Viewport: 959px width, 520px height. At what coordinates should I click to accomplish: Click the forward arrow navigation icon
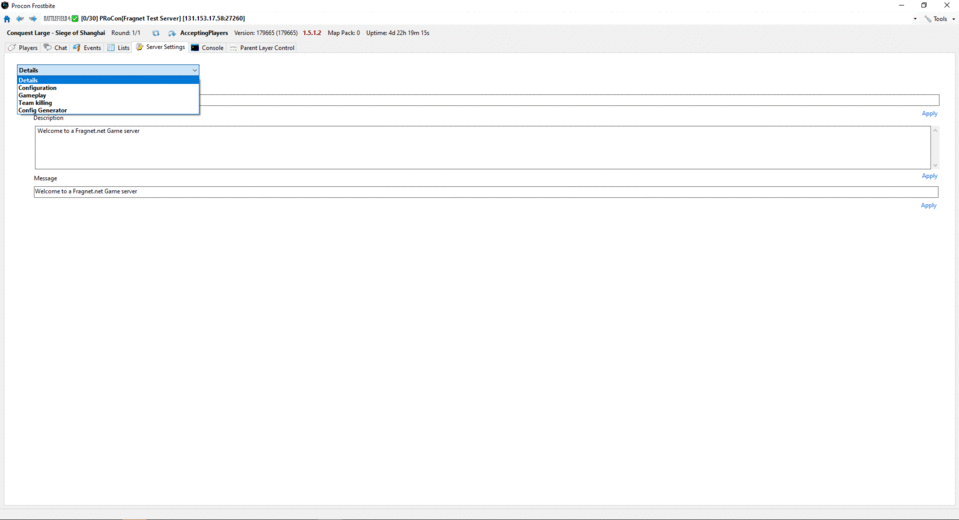33,19
